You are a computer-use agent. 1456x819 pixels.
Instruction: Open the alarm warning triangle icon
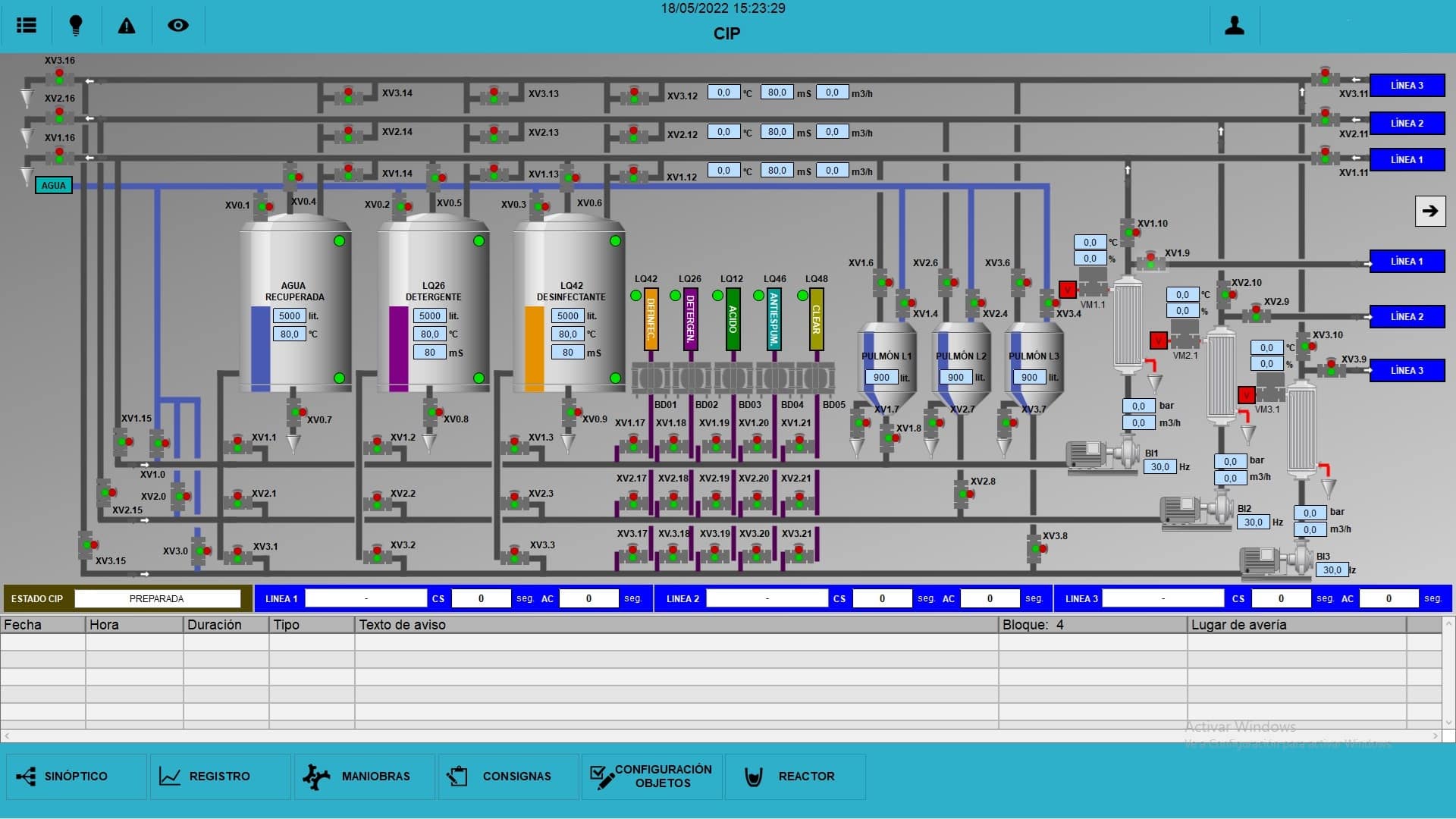pyautogui.click(x=127, y=26)
